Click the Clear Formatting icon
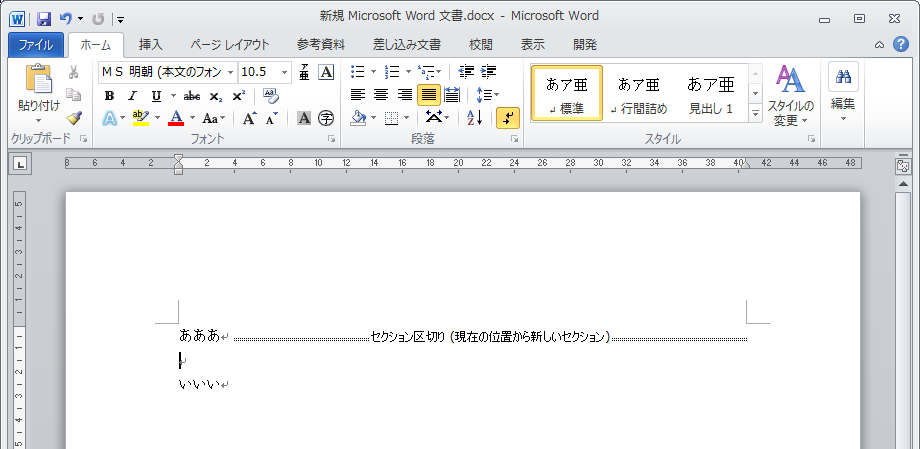Image resolution: width=920 pixels, height=449 pixels. [x=271, y=95]
